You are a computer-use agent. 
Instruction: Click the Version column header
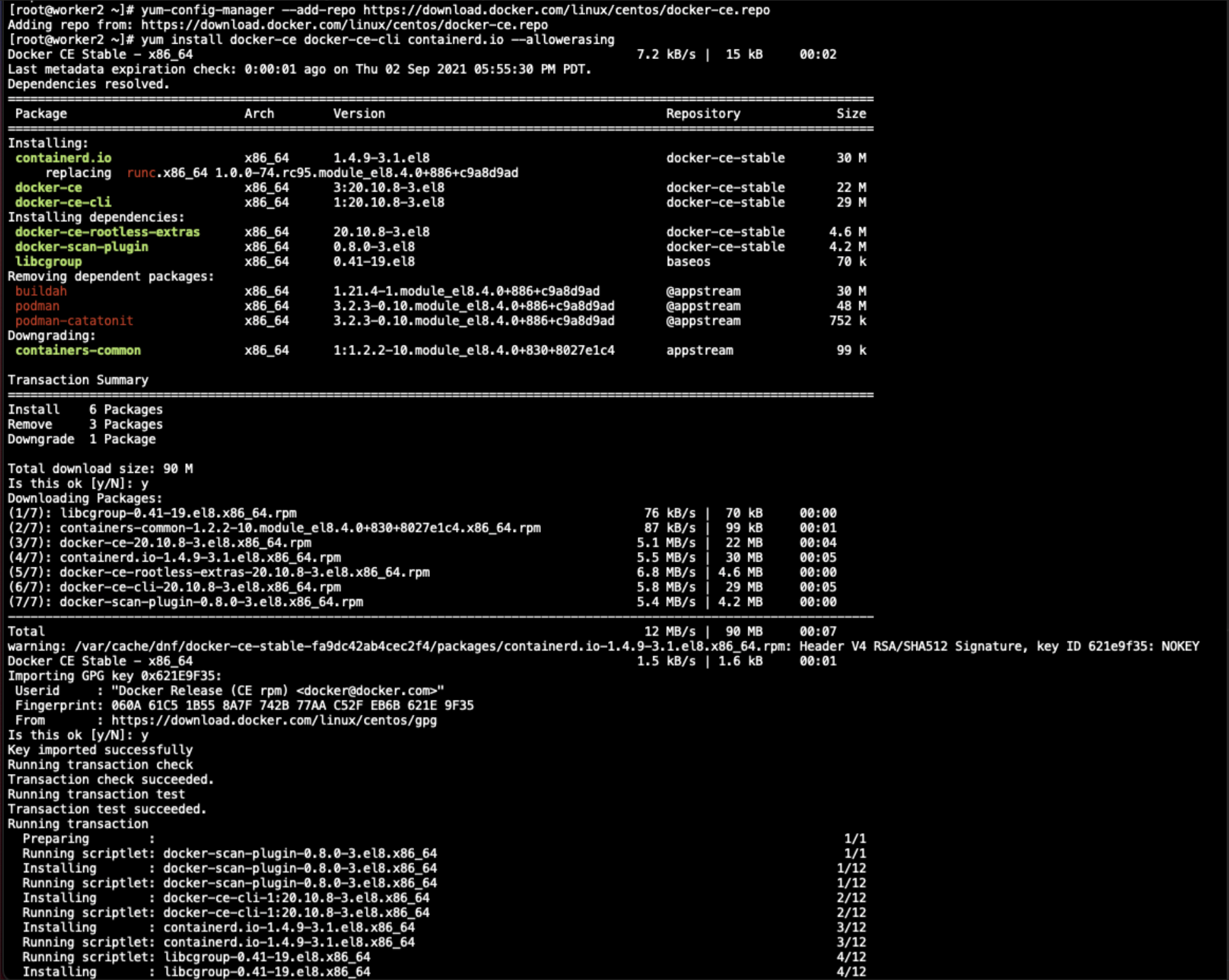pos(359,113)
